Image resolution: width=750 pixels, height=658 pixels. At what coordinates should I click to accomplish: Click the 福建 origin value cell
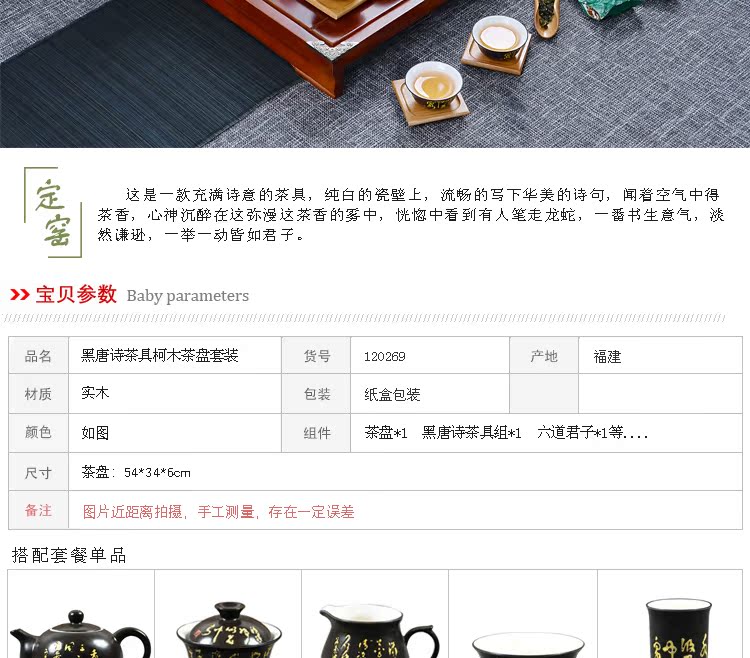(660, 355)
